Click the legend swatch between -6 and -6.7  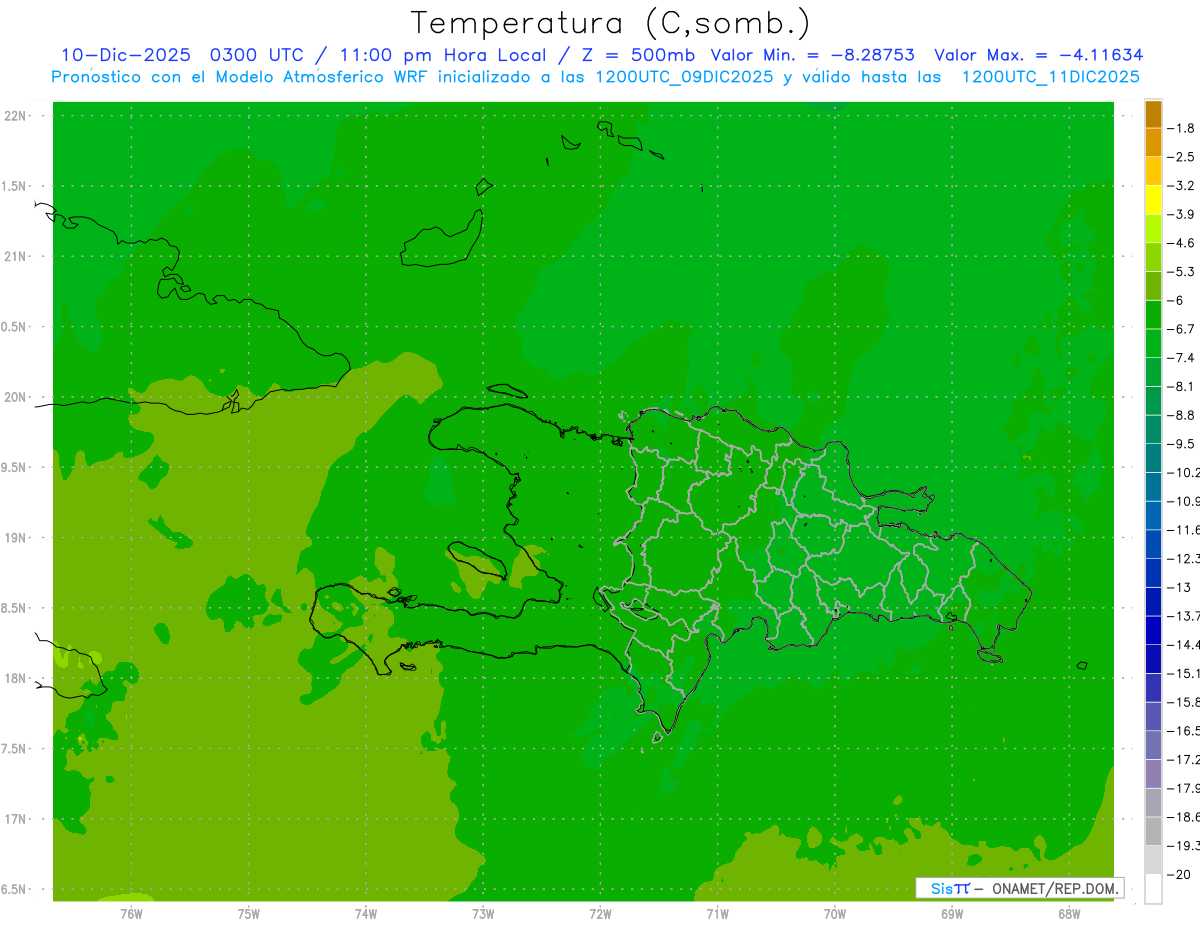[1153, 315]
